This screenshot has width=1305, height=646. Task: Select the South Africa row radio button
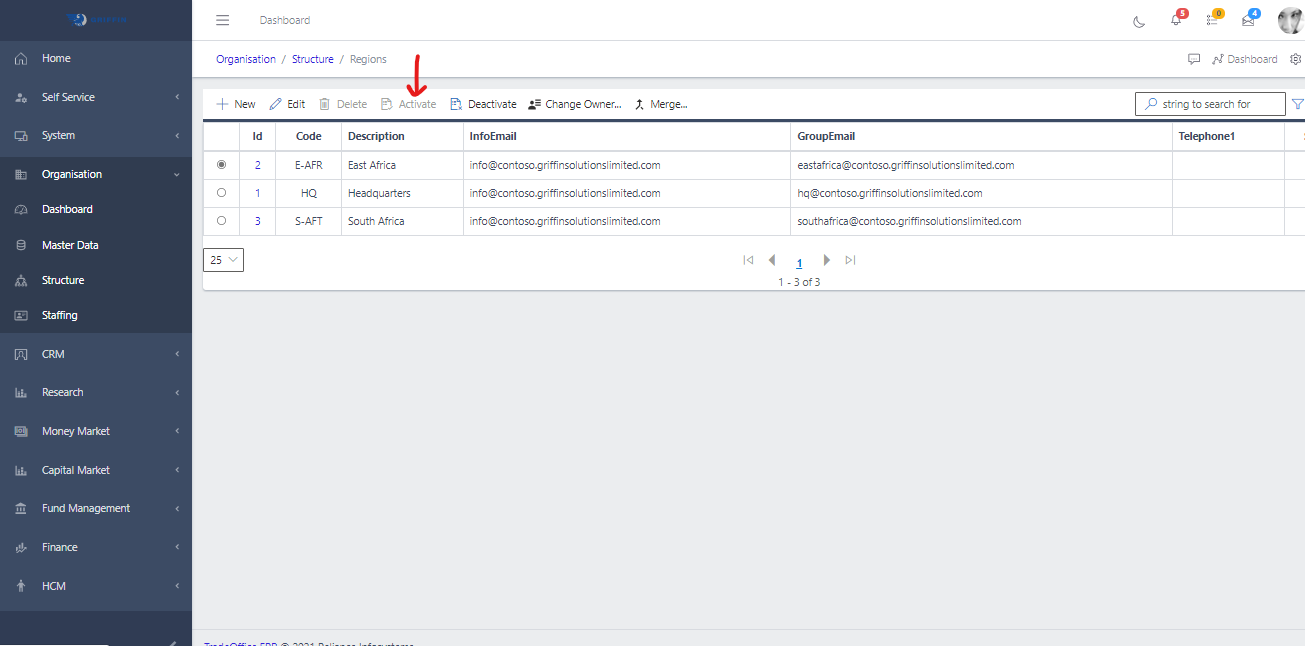point(221,221)
